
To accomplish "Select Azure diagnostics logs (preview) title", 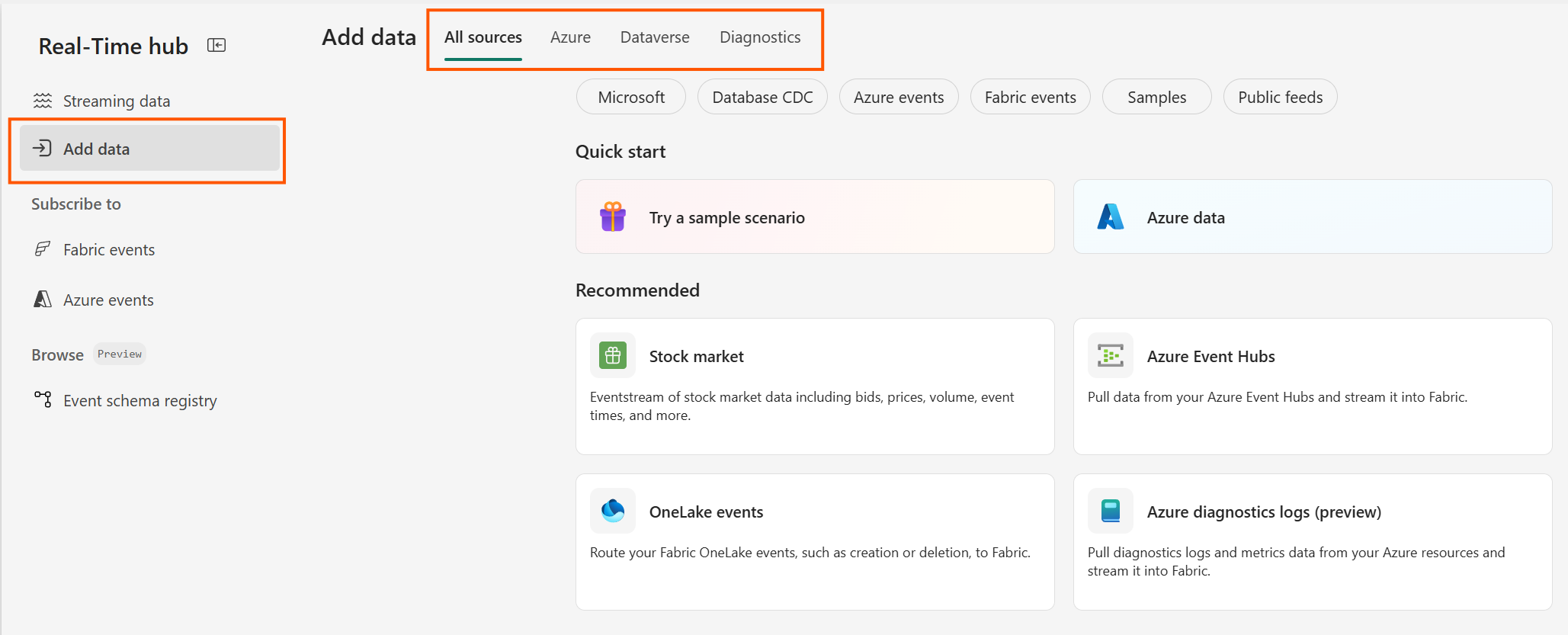I will point(1264,512).
